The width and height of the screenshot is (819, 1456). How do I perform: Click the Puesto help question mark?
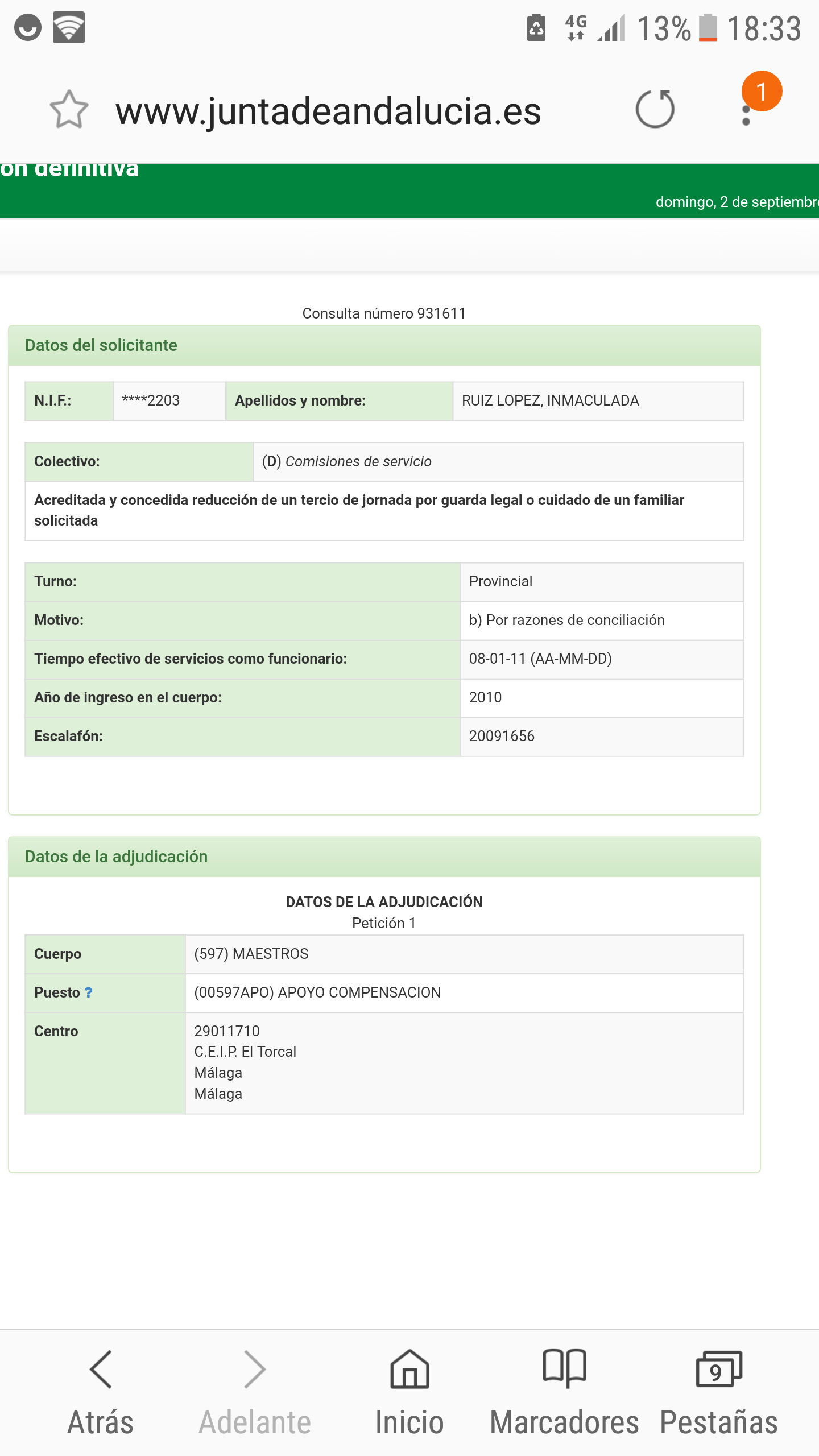[x=89, y=992]
